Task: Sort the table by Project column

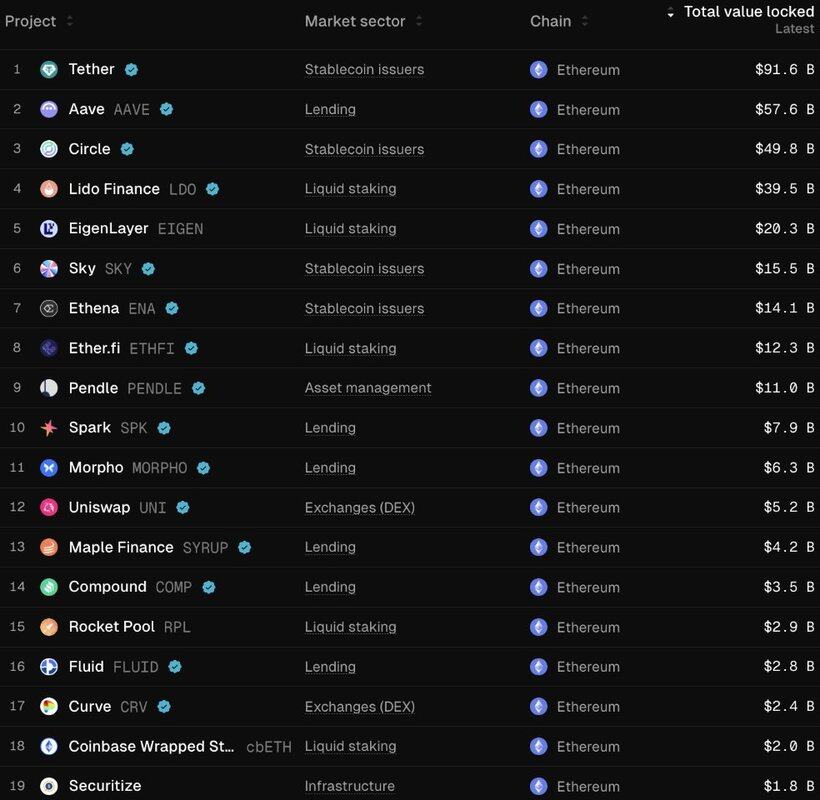Action: [70, 21]
